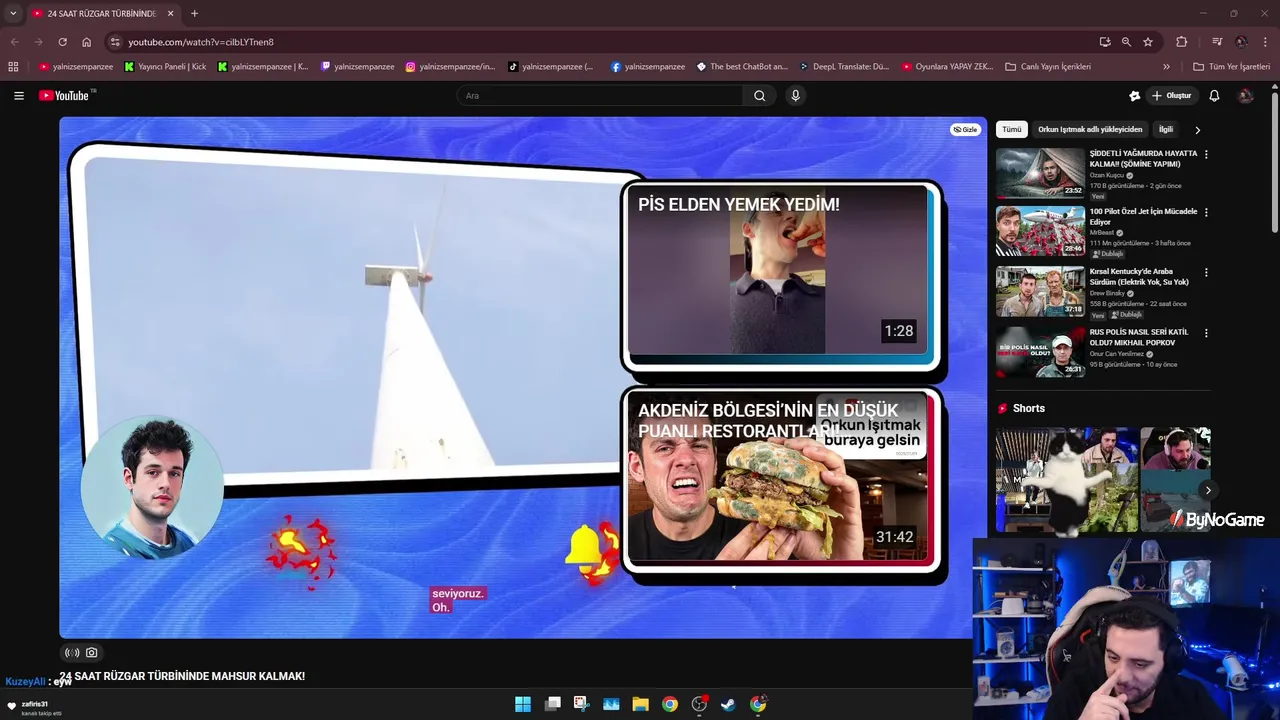Open the media controls icon in the toolbar

[x=1217, y=42]
